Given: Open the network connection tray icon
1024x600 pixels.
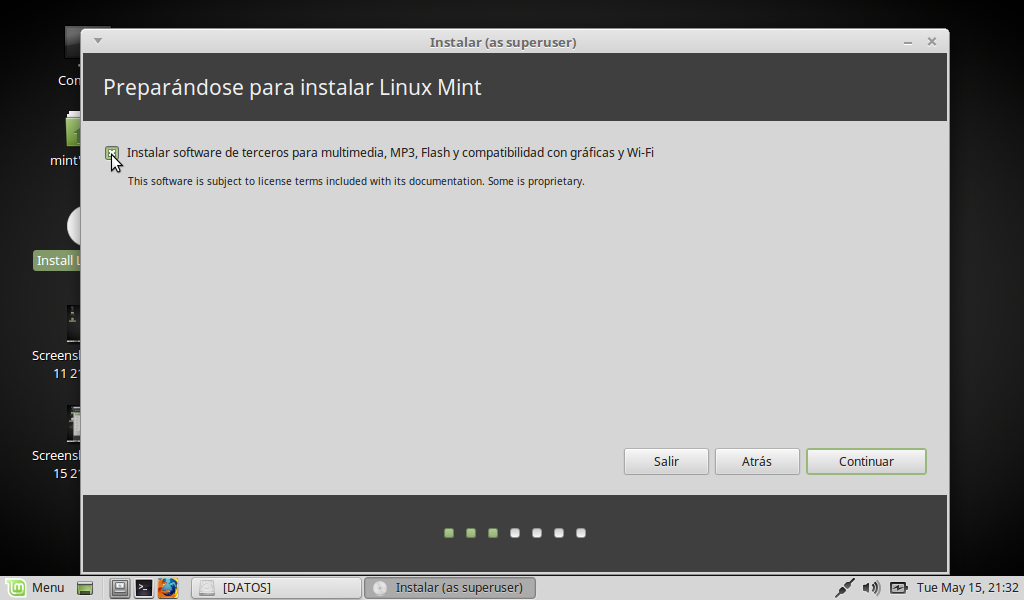Looking at the screenshot, I should click(844, 588).
